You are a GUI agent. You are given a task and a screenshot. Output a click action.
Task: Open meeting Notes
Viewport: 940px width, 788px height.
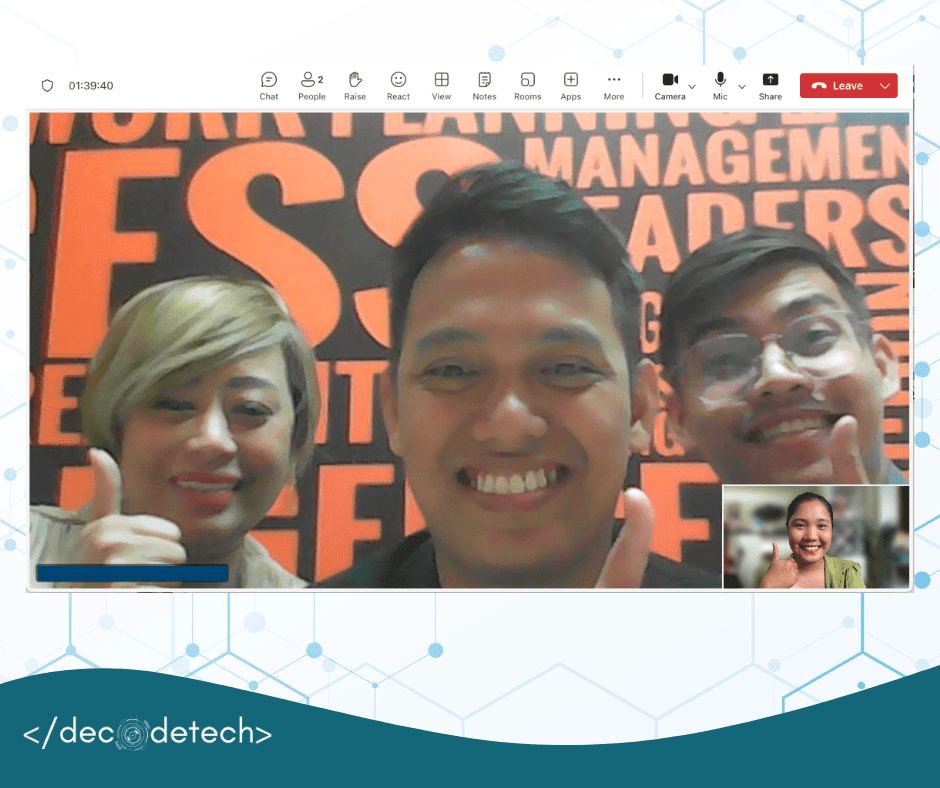click(x=484, y=85)
